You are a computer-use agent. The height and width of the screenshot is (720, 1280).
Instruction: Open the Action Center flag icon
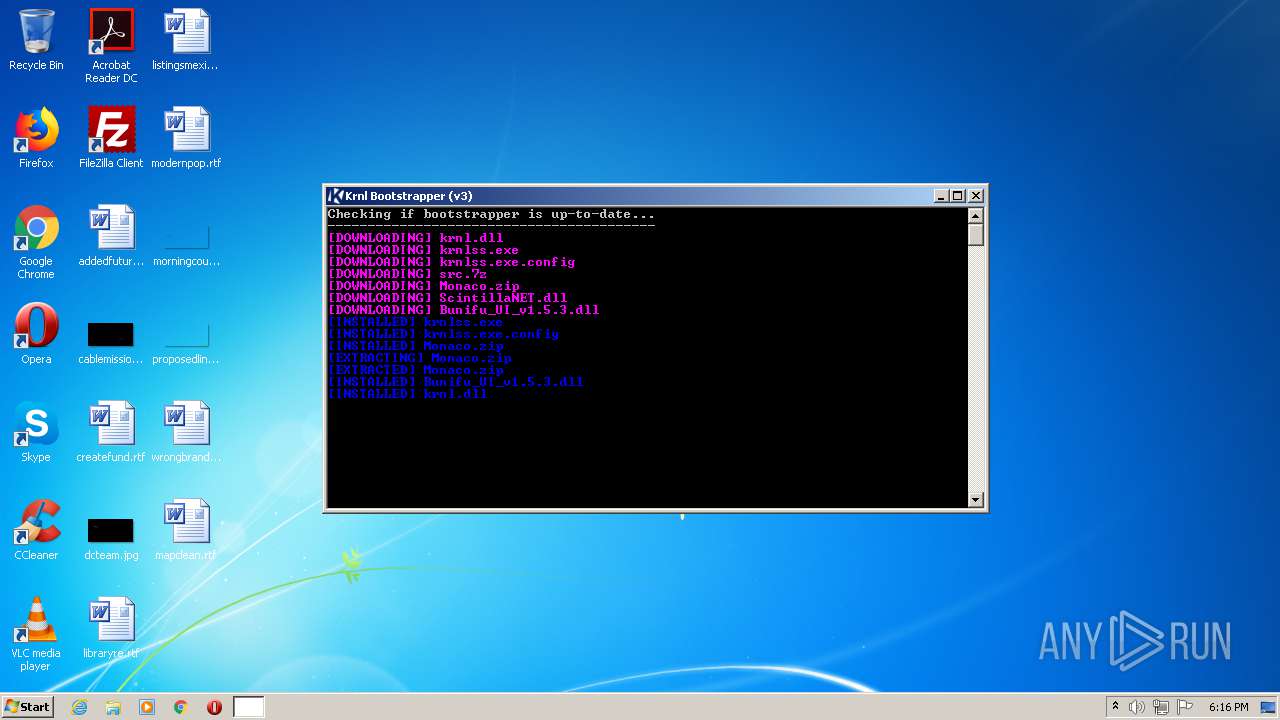(1185, 707)
